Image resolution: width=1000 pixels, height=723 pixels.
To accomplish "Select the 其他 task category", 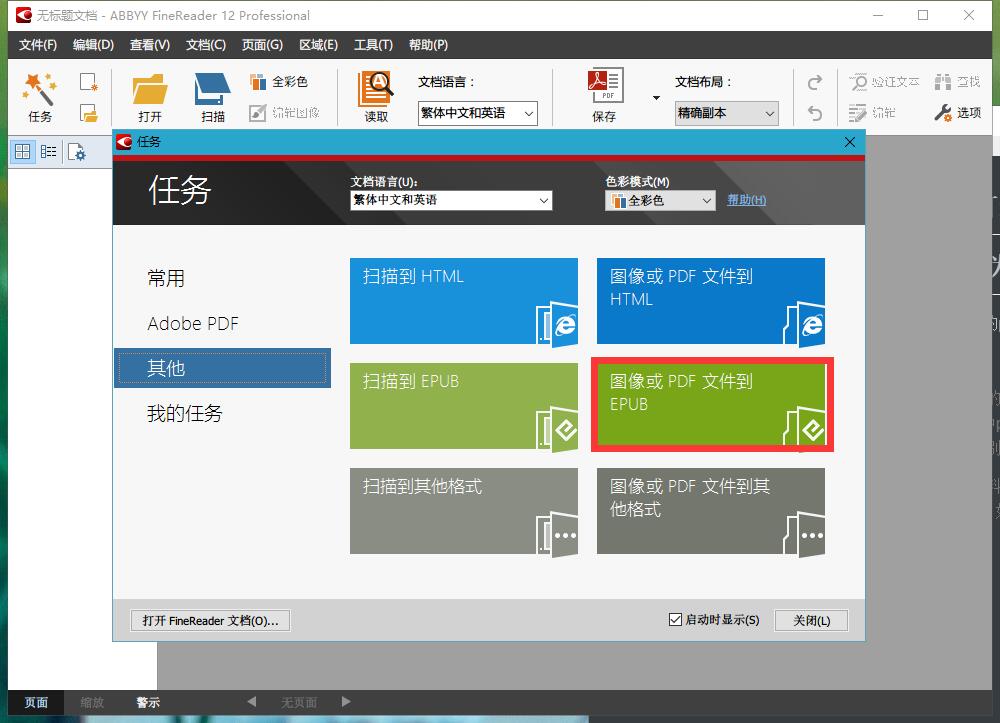I will 222,368.
